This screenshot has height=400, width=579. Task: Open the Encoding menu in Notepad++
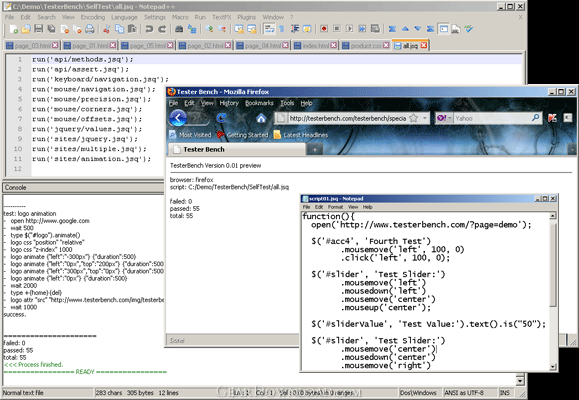(x=93, y=17)
